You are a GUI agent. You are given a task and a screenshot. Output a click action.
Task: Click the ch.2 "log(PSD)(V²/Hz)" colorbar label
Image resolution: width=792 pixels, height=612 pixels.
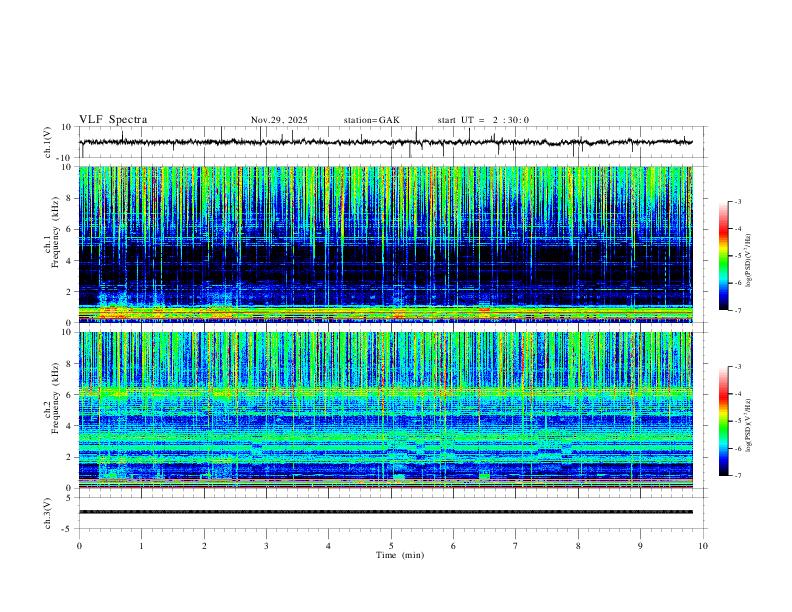[x=749, y=425]
